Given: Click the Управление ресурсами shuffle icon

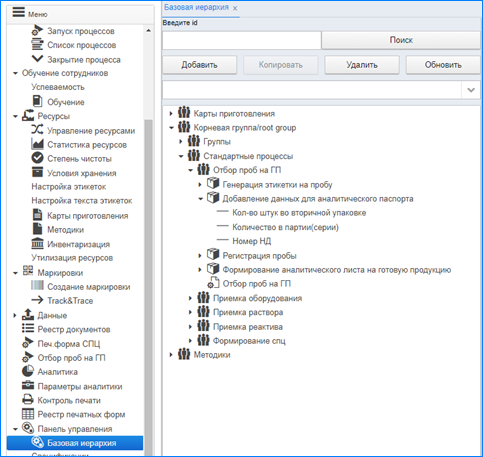Looking at the screenshot, I should [37, 130].
